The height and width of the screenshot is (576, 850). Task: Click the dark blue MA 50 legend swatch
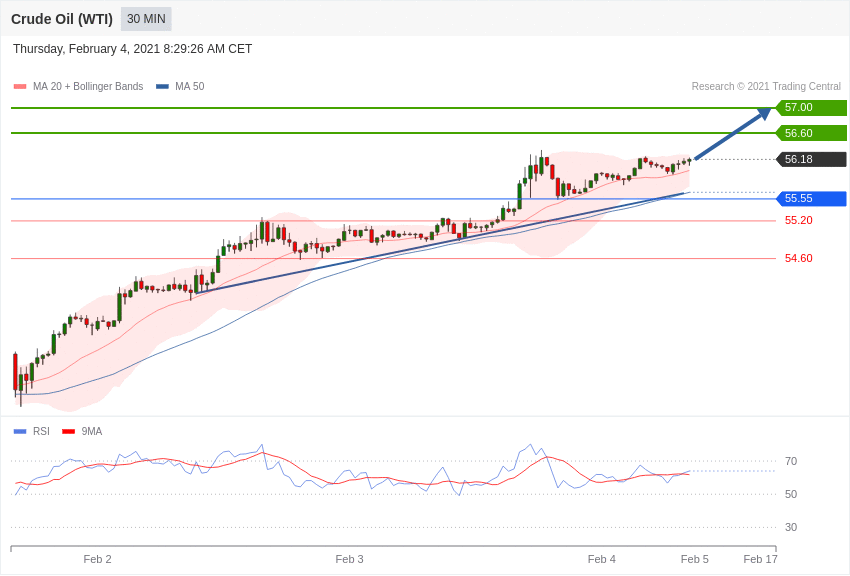tap(163, 87)
